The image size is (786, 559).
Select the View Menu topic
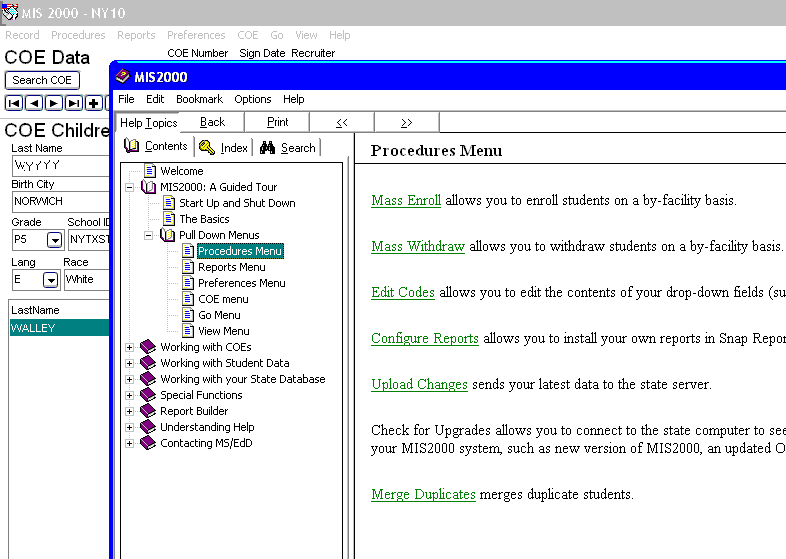[224, 331]
